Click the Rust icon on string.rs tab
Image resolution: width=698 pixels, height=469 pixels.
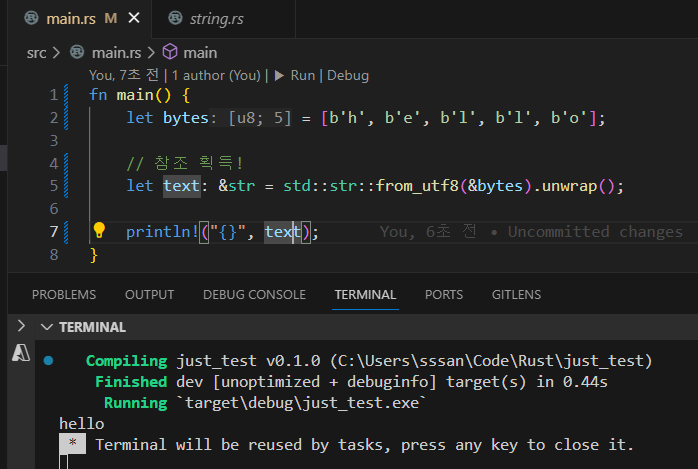coord(174,18)
